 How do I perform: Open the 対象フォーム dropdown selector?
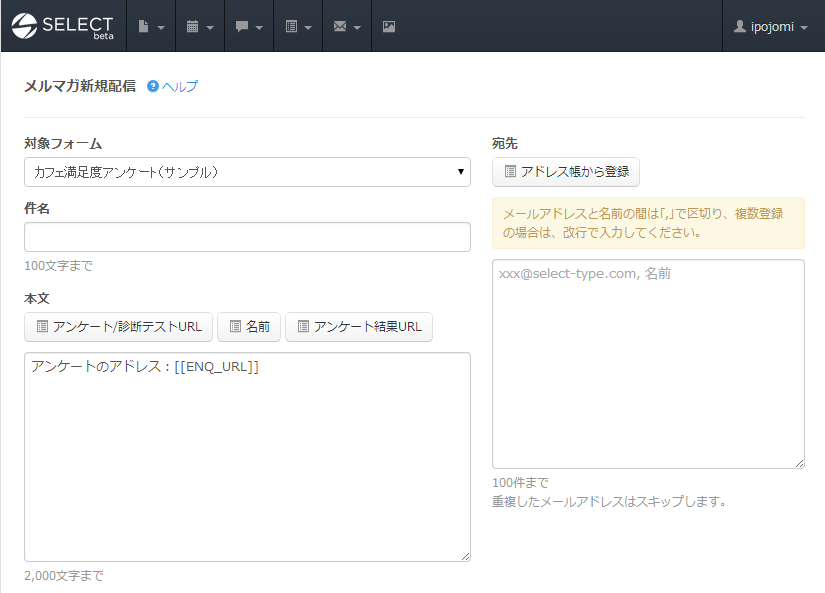pos(247,172)
